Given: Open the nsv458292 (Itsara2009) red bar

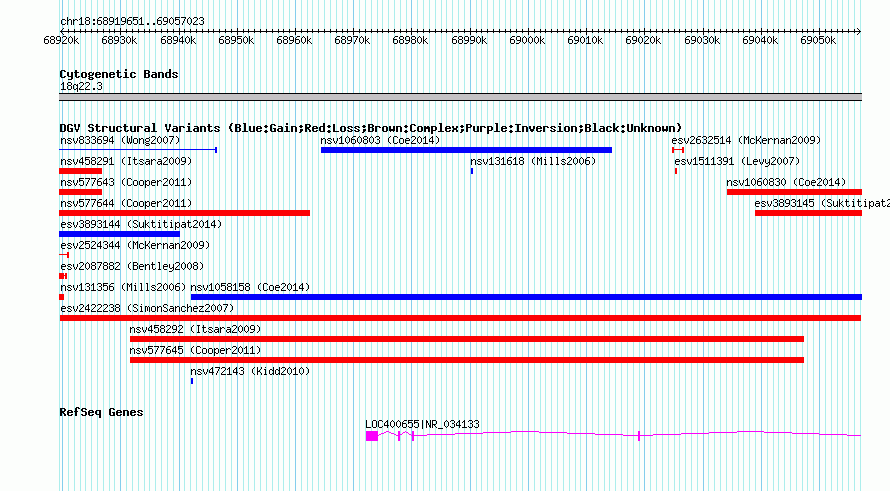Looking at the screenshot, I should click(x=467, y=339).
